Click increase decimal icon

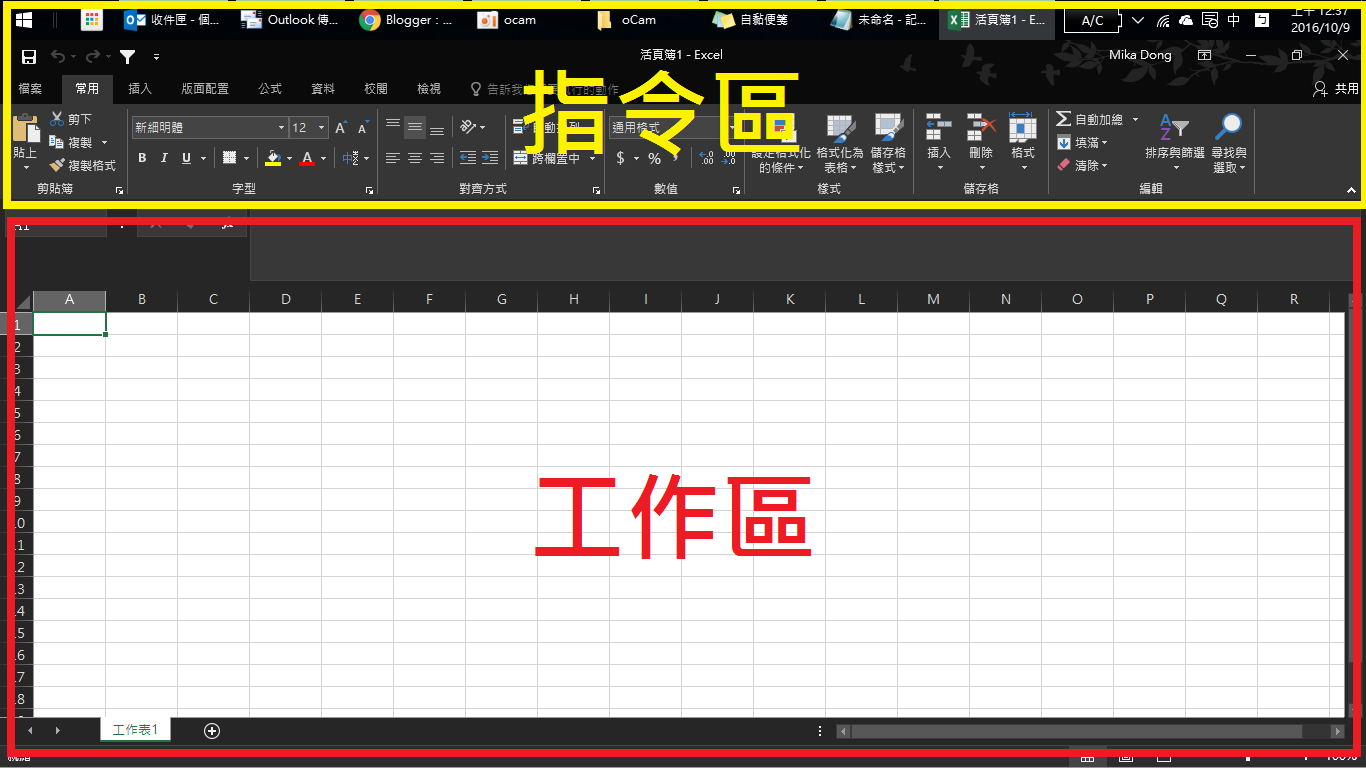(708, 158)
